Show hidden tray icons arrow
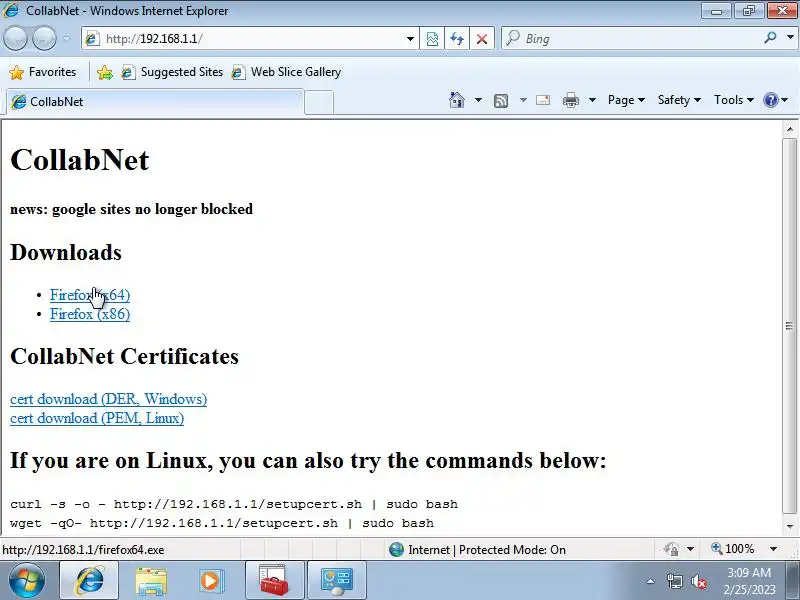 point(651,581)
